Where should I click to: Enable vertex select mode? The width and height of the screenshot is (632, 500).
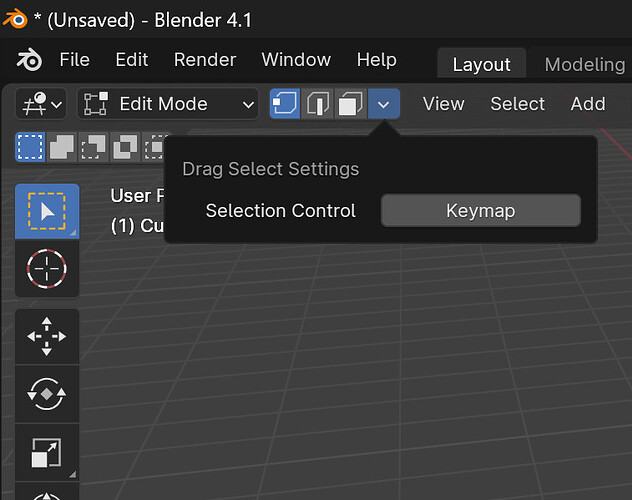(x=285, y=104)
